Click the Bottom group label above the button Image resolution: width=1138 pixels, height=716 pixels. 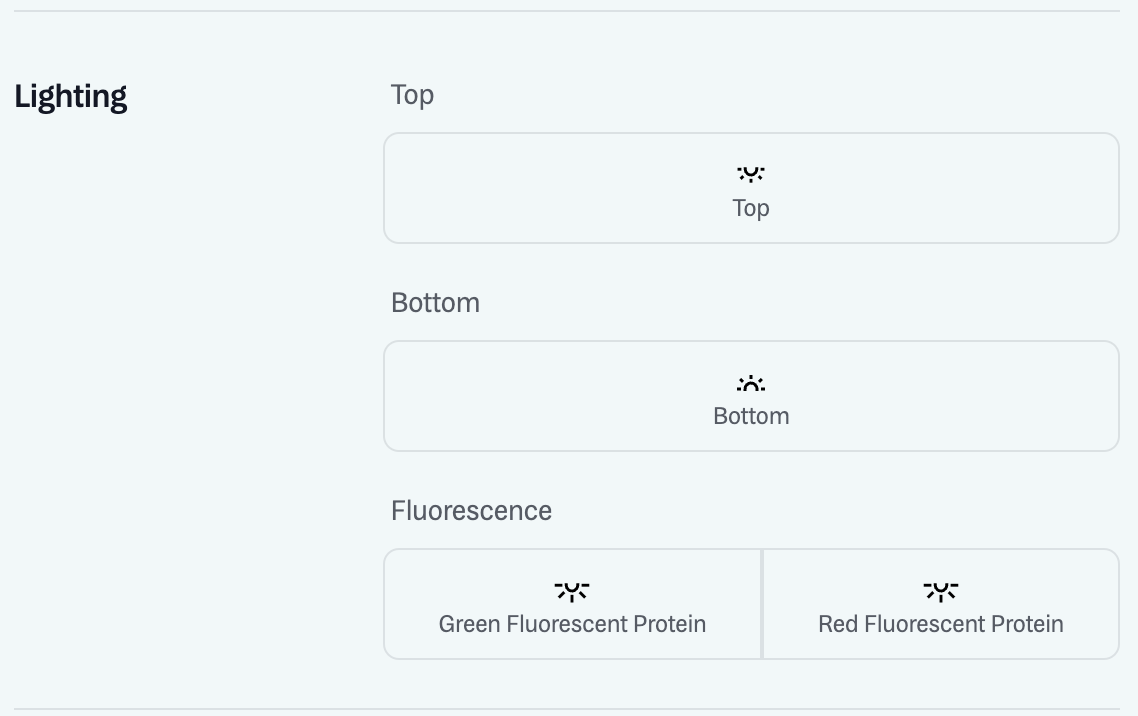pyautogui.click(x=435, y=303)
